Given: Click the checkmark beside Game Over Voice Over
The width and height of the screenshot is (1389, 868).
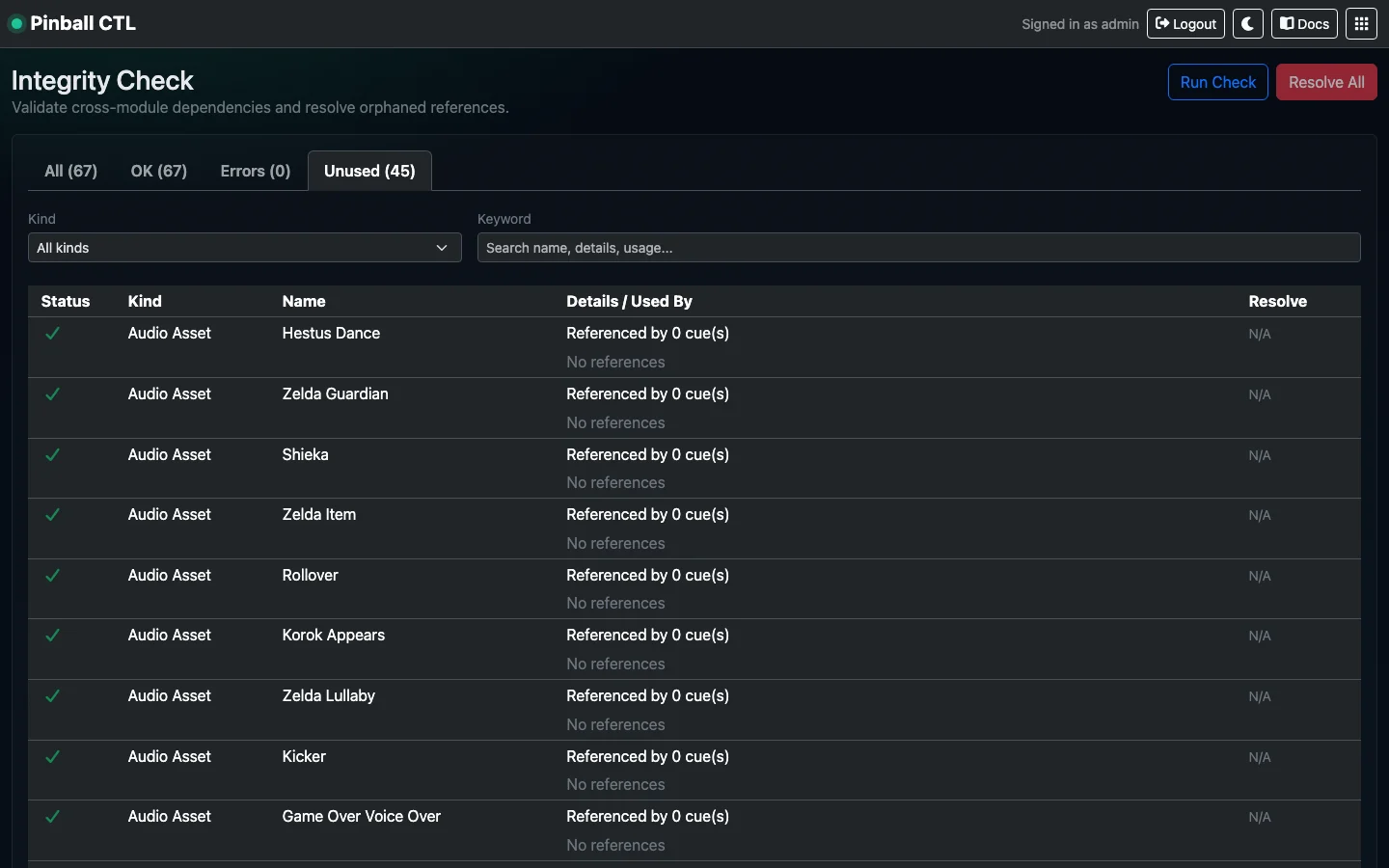Looking at the screenshot, I should [x=52, y=817].
